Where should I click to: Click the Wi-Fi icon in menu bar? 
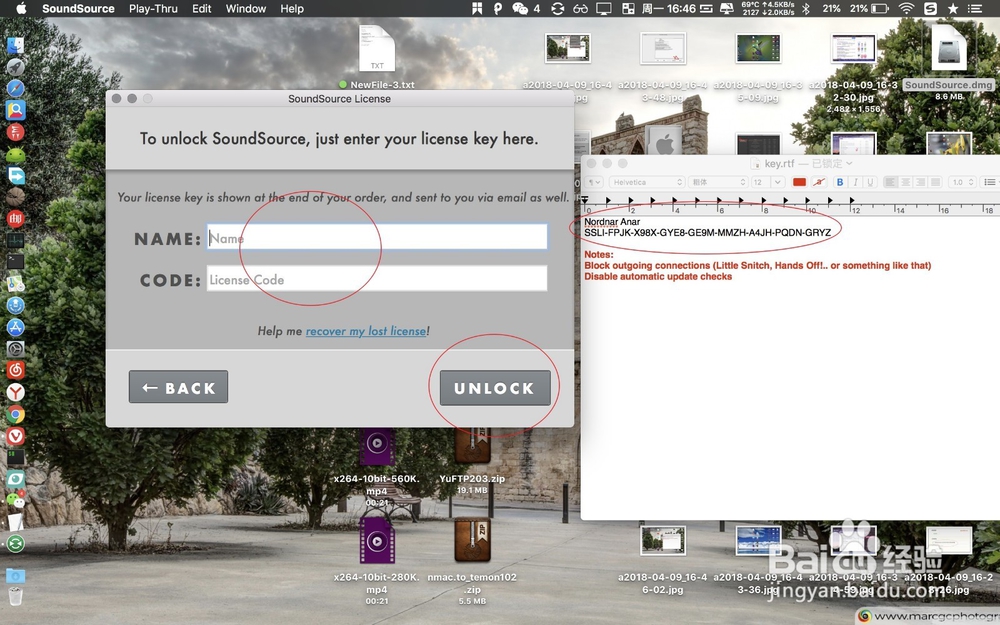point(906,8)
